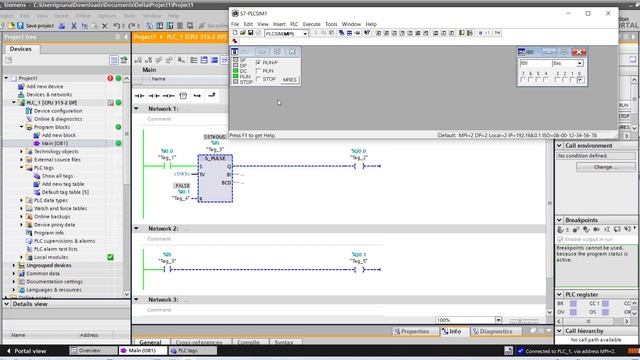
Task: Click the Upload from device icon
Action: 170,25
